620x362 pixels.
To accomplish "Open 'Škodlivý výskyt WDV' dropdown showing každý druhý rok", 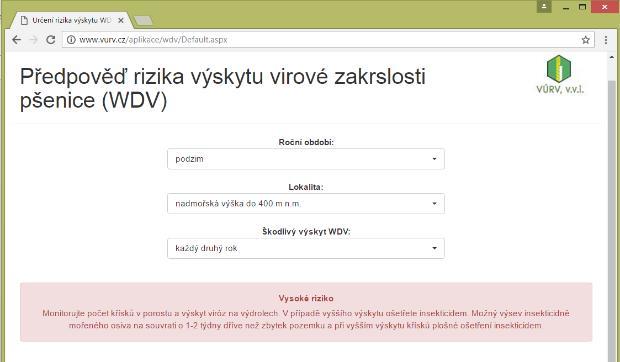I will 306,248.
